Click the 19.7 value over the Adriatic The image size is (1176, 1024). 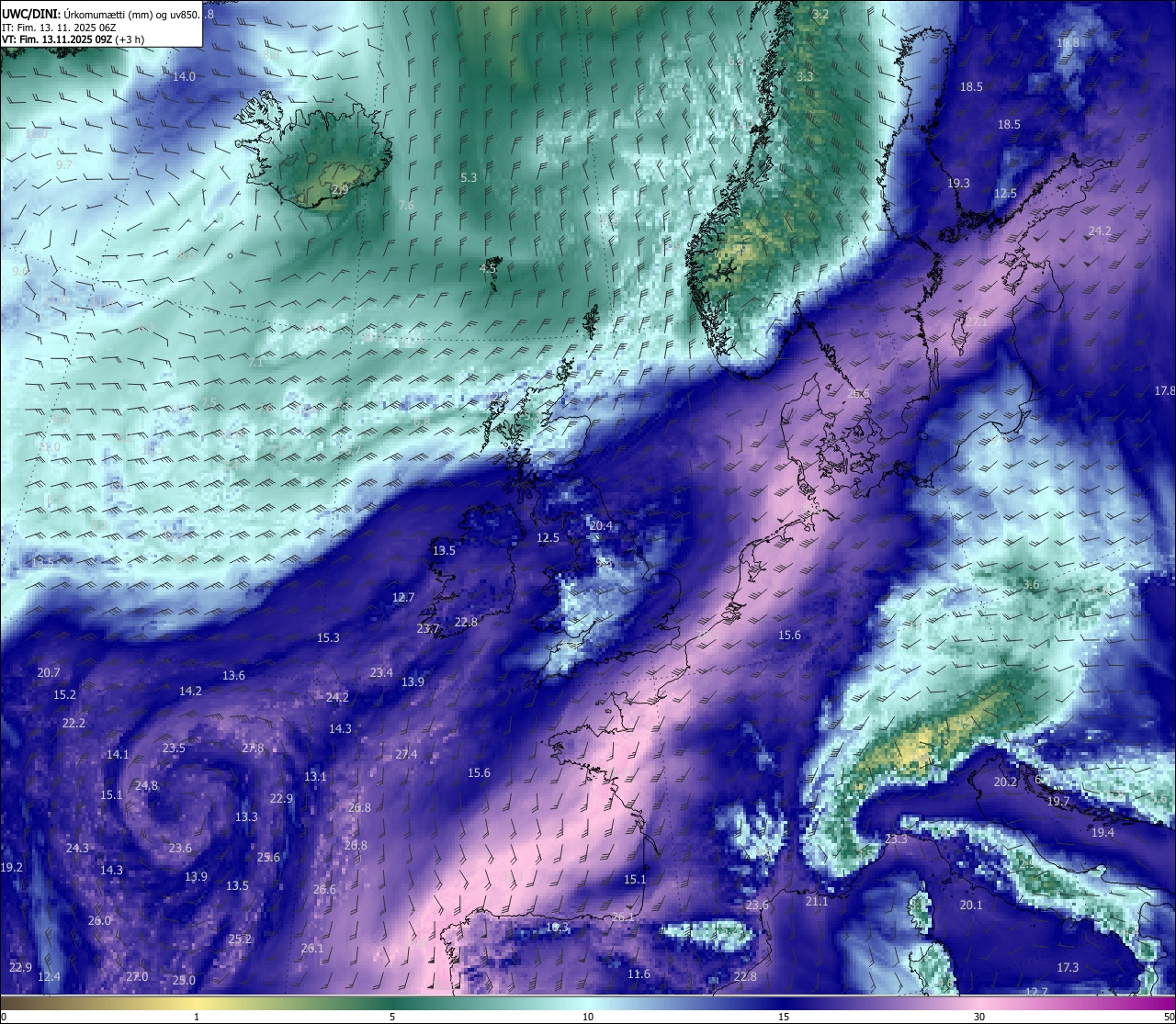pyautogui.click(x=1058, y=802)
